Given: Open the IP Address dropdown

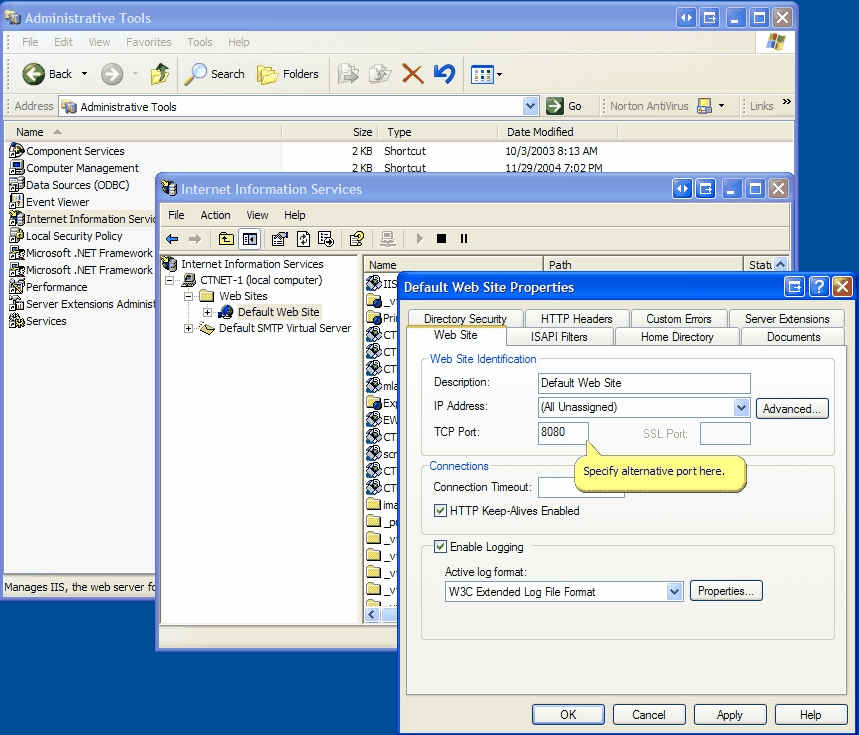Looking at the screenshot, I should tap(741, 408).
